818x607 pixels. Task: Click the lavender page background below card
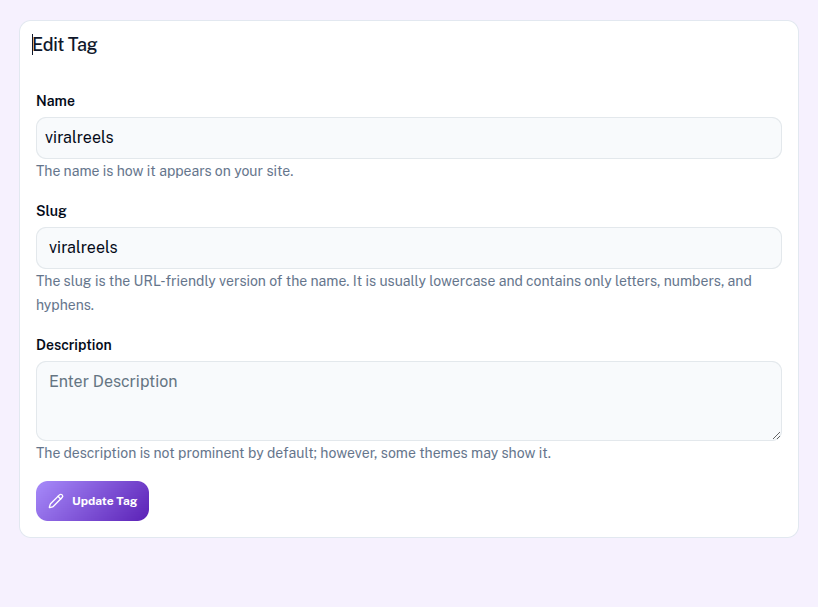click(x=408, y=575)
